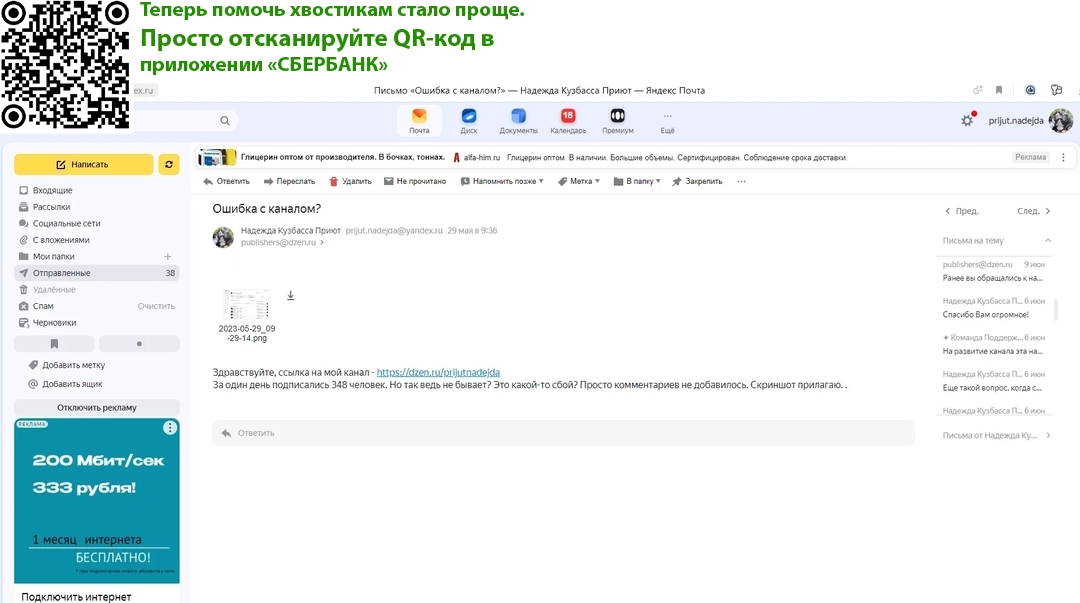Open Яндекс Диск service
Screen dimensions: 1080x603
(468, 121)
